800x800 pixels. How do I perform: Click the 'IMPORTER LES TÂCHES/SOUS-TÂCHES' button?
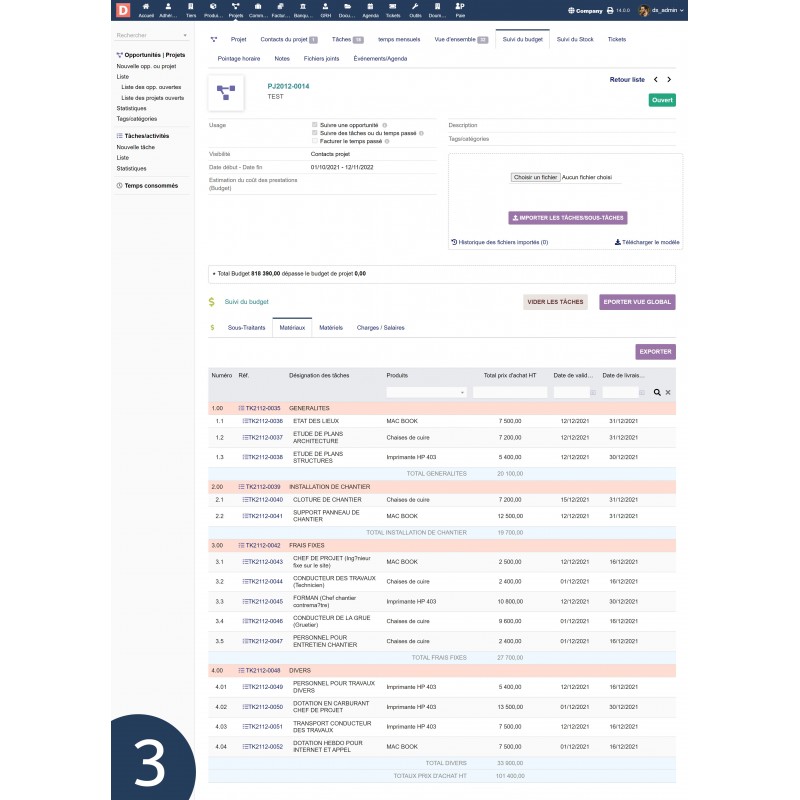tap(566, 216)
